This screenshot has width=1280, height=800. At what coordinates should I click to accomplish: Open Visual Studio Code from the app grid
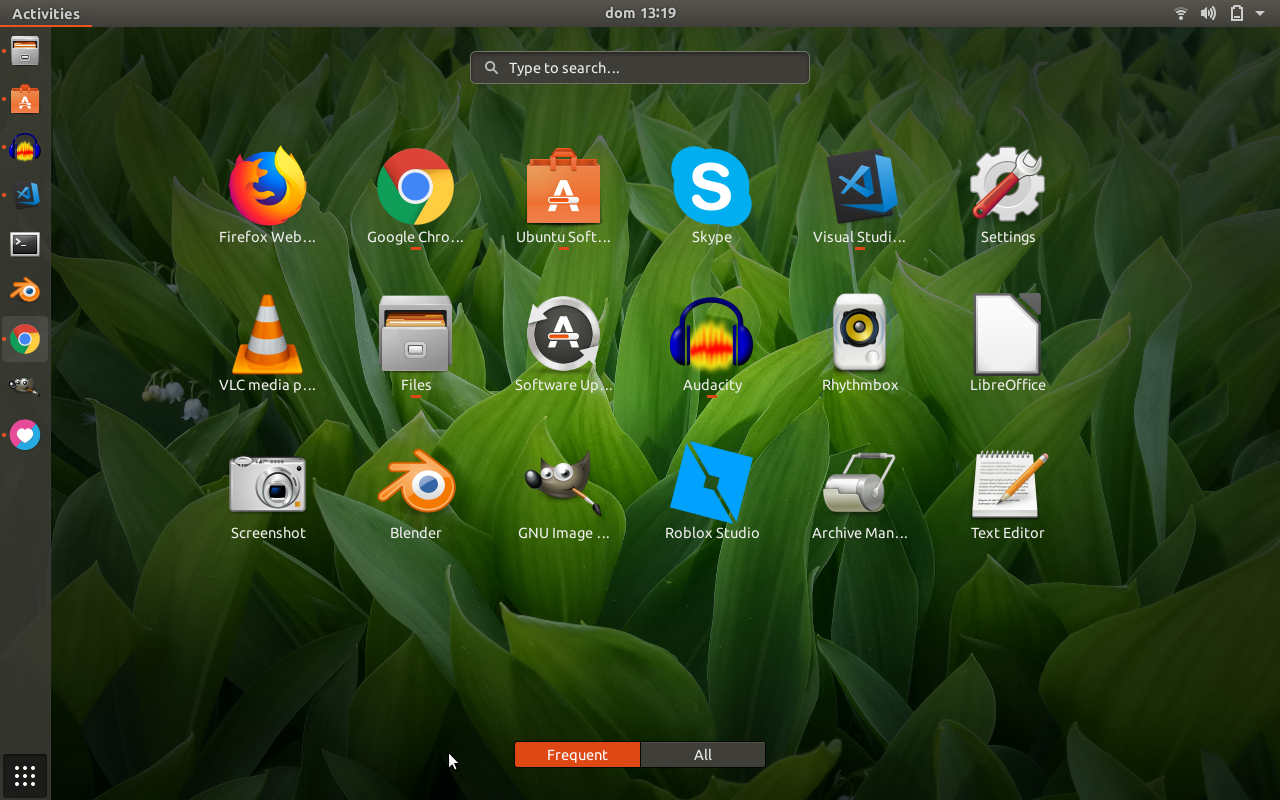[859, 197]
